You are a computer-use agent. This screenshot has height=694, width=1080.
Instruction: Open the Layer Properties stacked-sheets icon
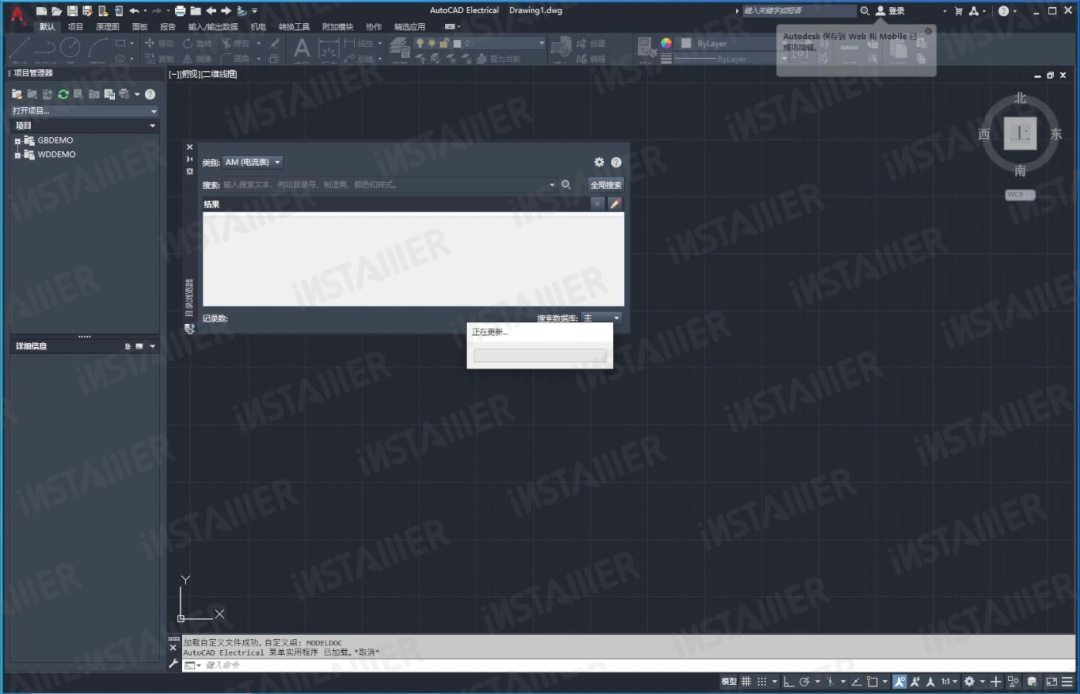(399, 47)
